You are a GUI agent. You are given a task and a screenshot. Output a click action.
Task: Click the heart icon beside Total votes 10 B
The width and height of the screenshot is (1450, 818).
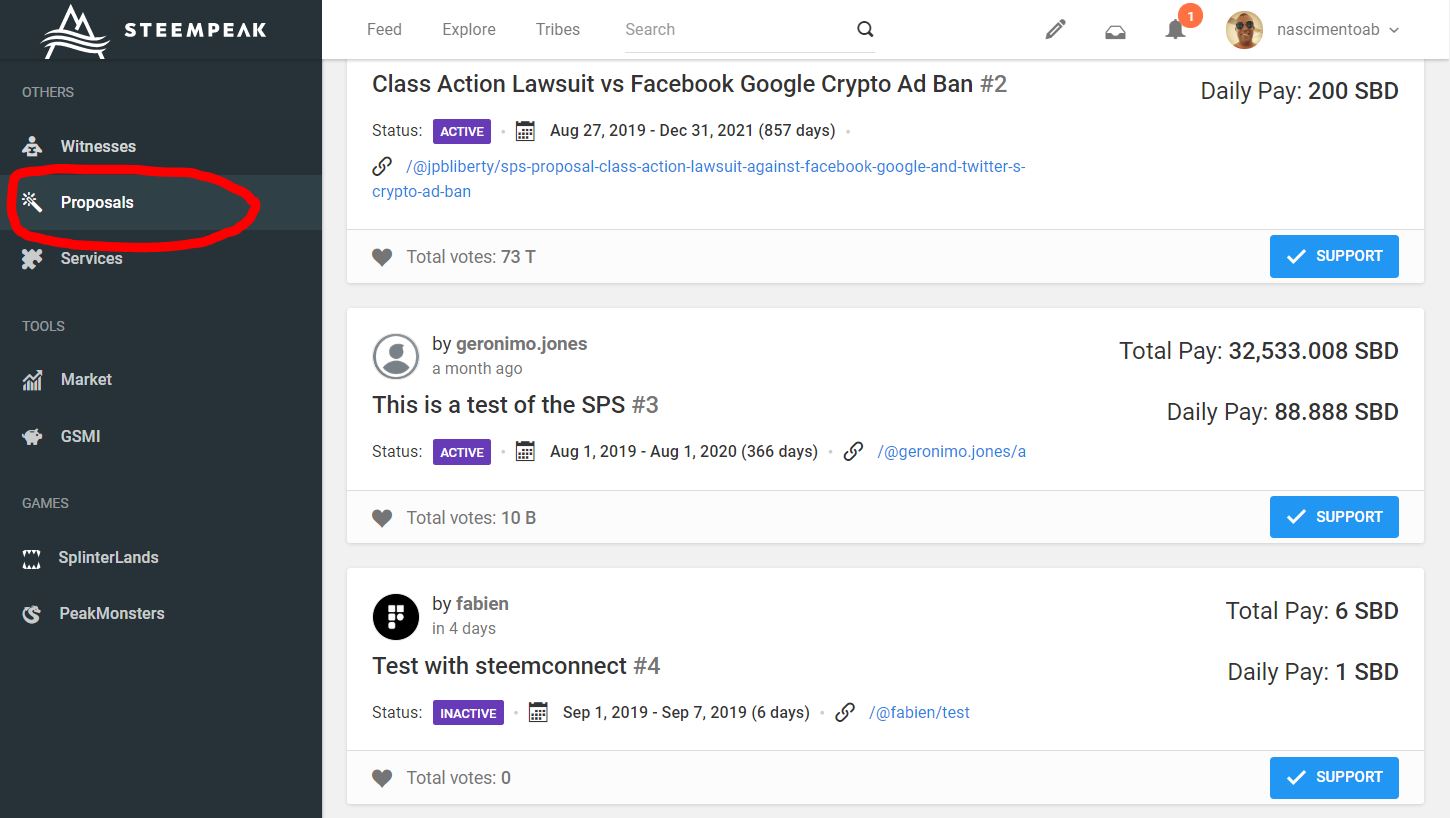(382, 518)
